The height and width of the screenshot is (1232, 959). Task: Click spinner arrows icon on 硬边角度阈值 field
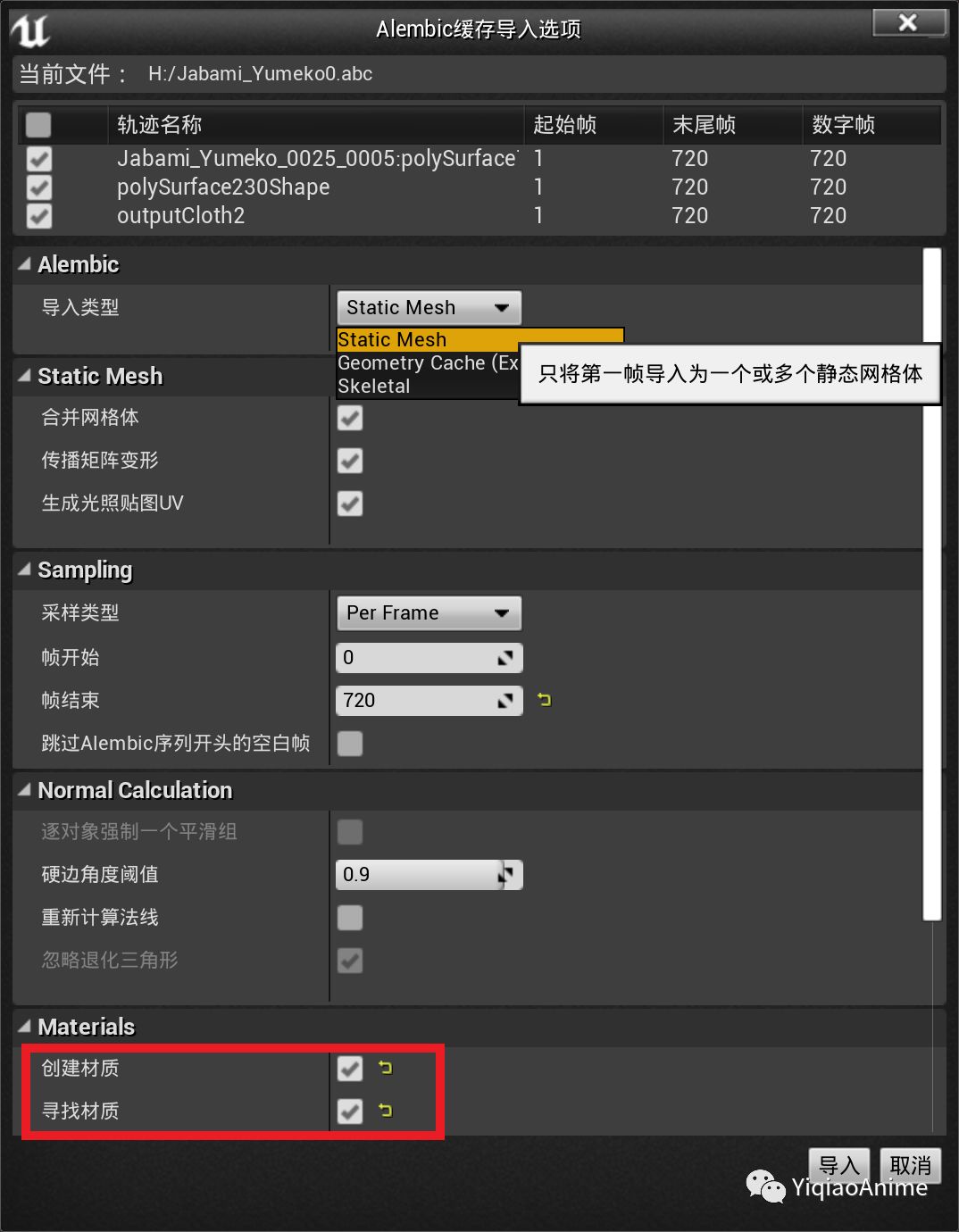pyautogui.click(x=505, y=874)
